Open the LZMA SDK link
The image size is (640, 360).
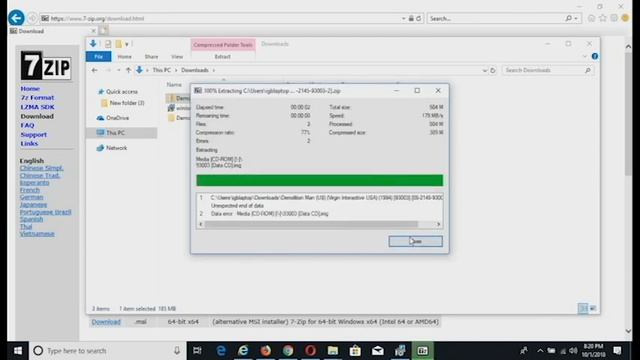[x=37, y=107]
